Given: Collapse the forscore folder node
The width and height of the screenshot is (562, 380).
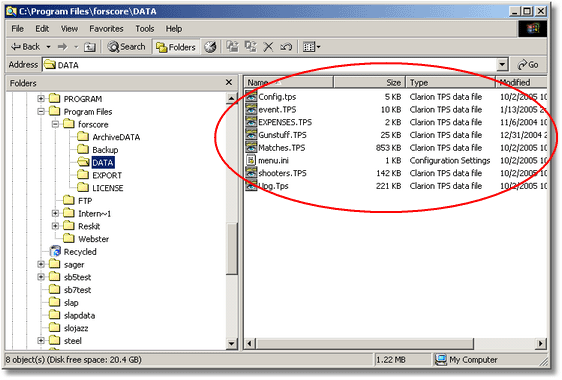Looking at the screenshot, I should pyautogui.click(x=55, y=124).
